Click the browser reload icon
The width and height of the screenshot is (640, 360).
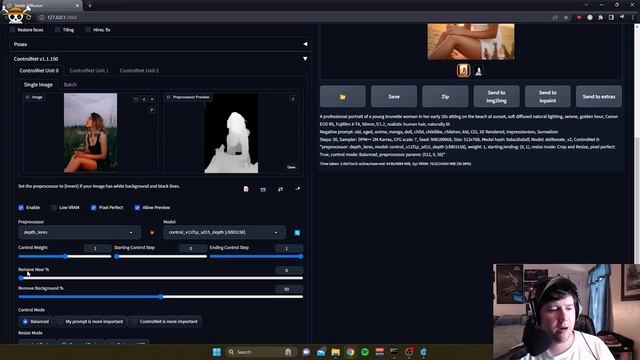[x=29, y=18]
